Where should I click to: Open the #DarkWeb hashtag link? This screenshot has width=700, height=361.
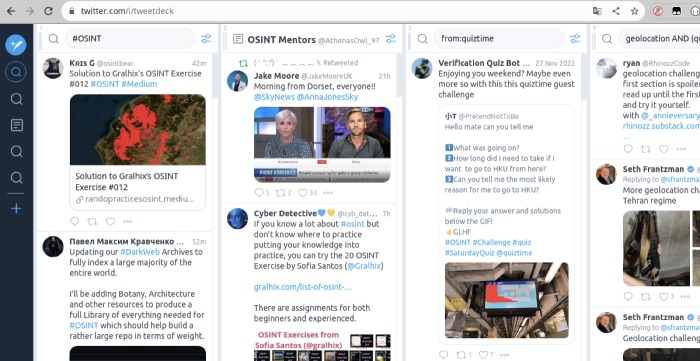[140, 252]
